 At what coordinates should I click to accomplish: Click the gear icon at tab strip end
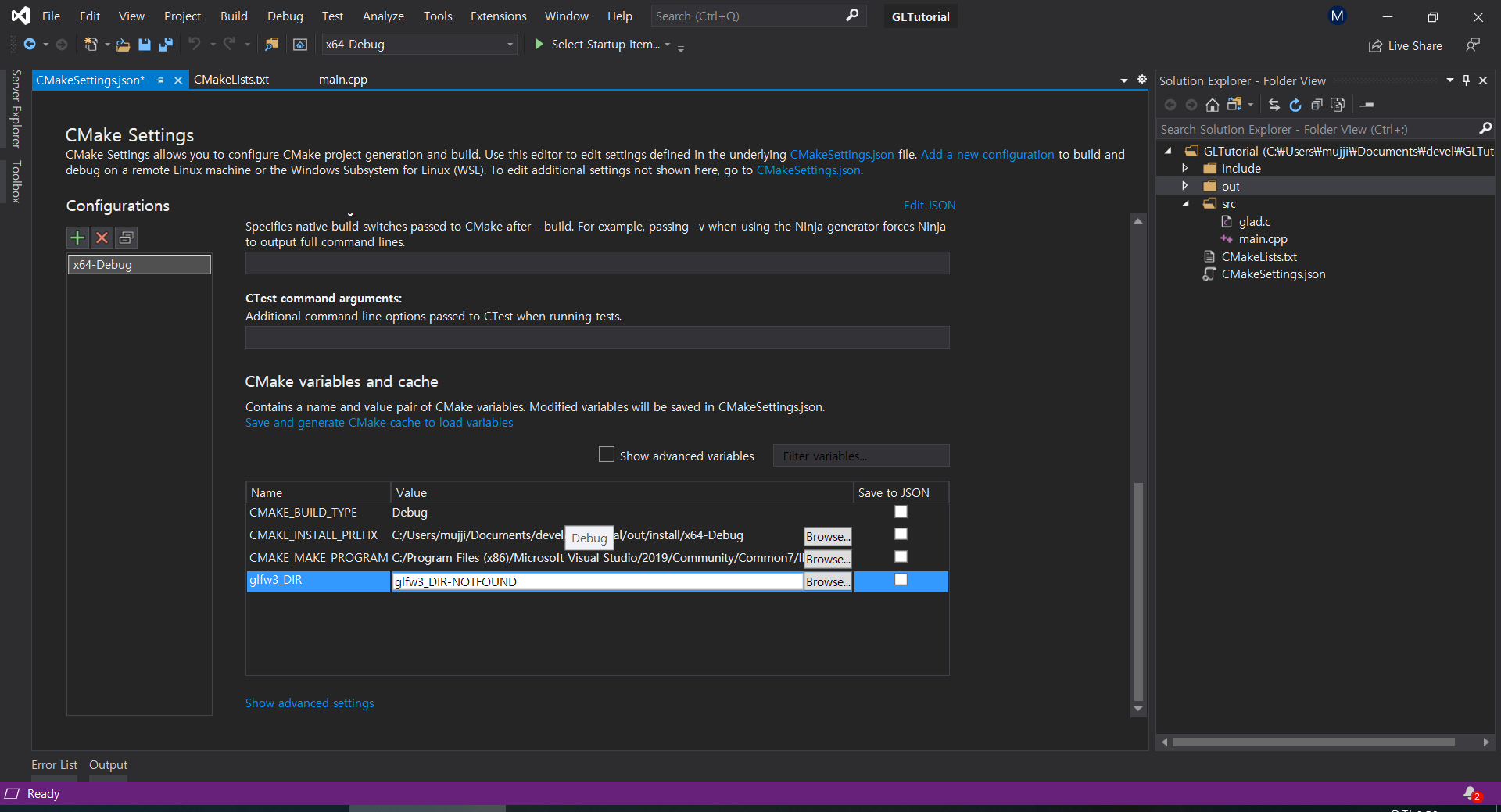(x=1142, y=80)
